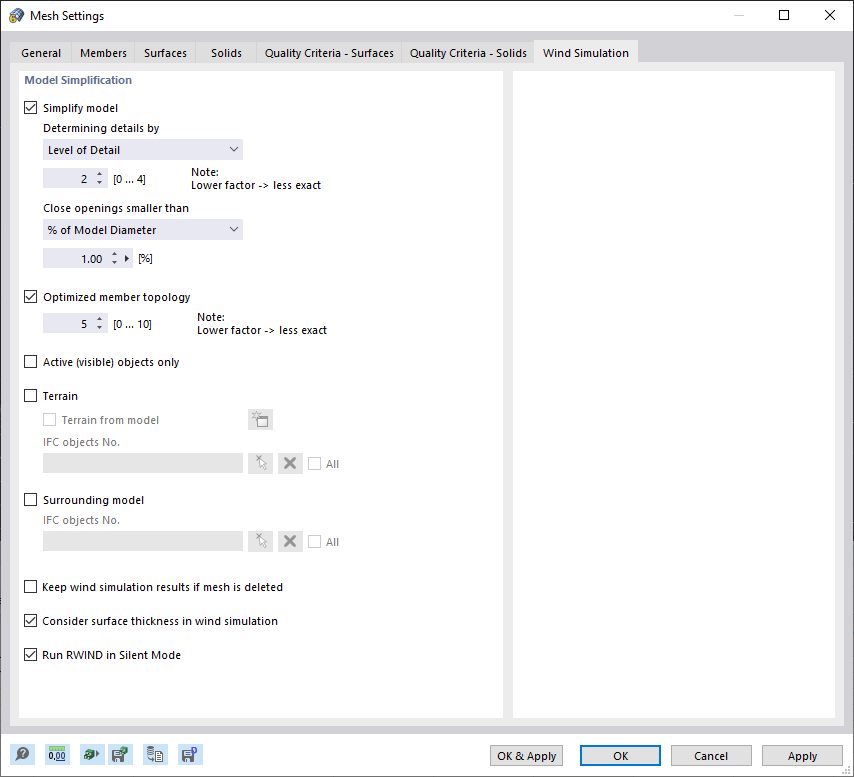Decrease the 1.00 percent opening value

tap(114, 262)
